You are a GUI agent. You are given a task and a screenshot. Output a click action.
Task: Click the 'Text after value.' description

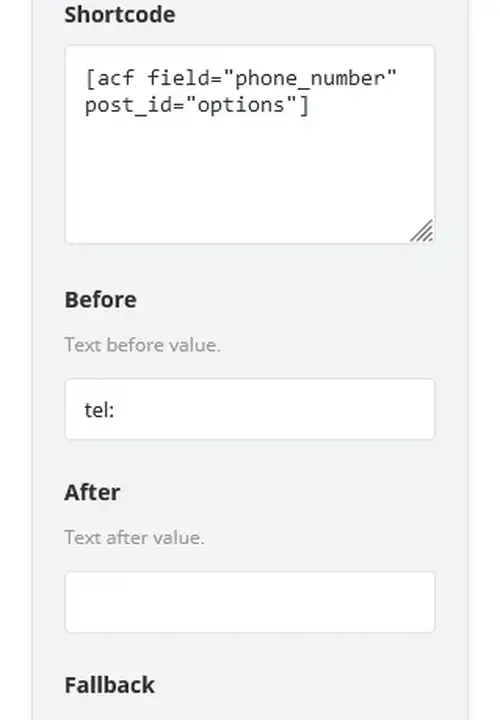pos(134,537)
